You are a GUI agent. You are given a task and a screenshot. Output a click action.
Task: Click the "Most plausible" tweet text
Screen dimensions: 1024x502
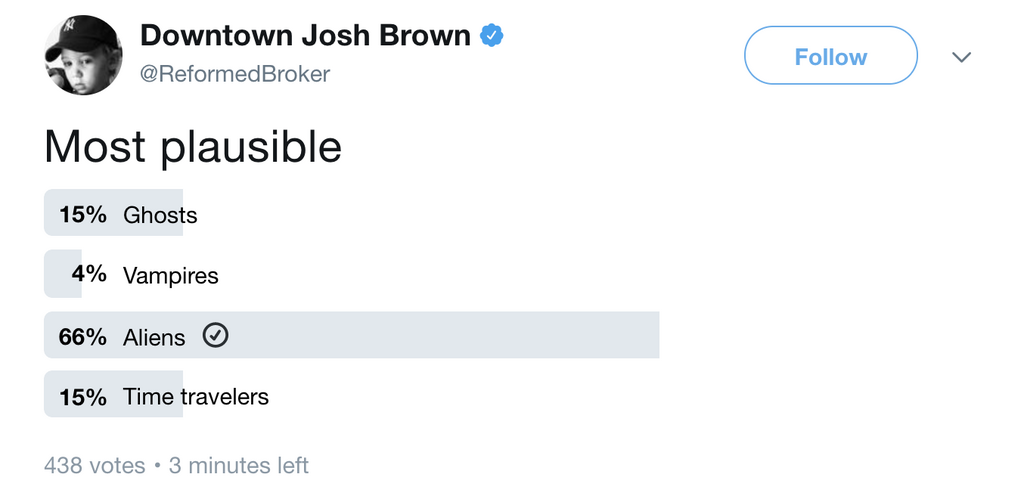tap(193, 147)
